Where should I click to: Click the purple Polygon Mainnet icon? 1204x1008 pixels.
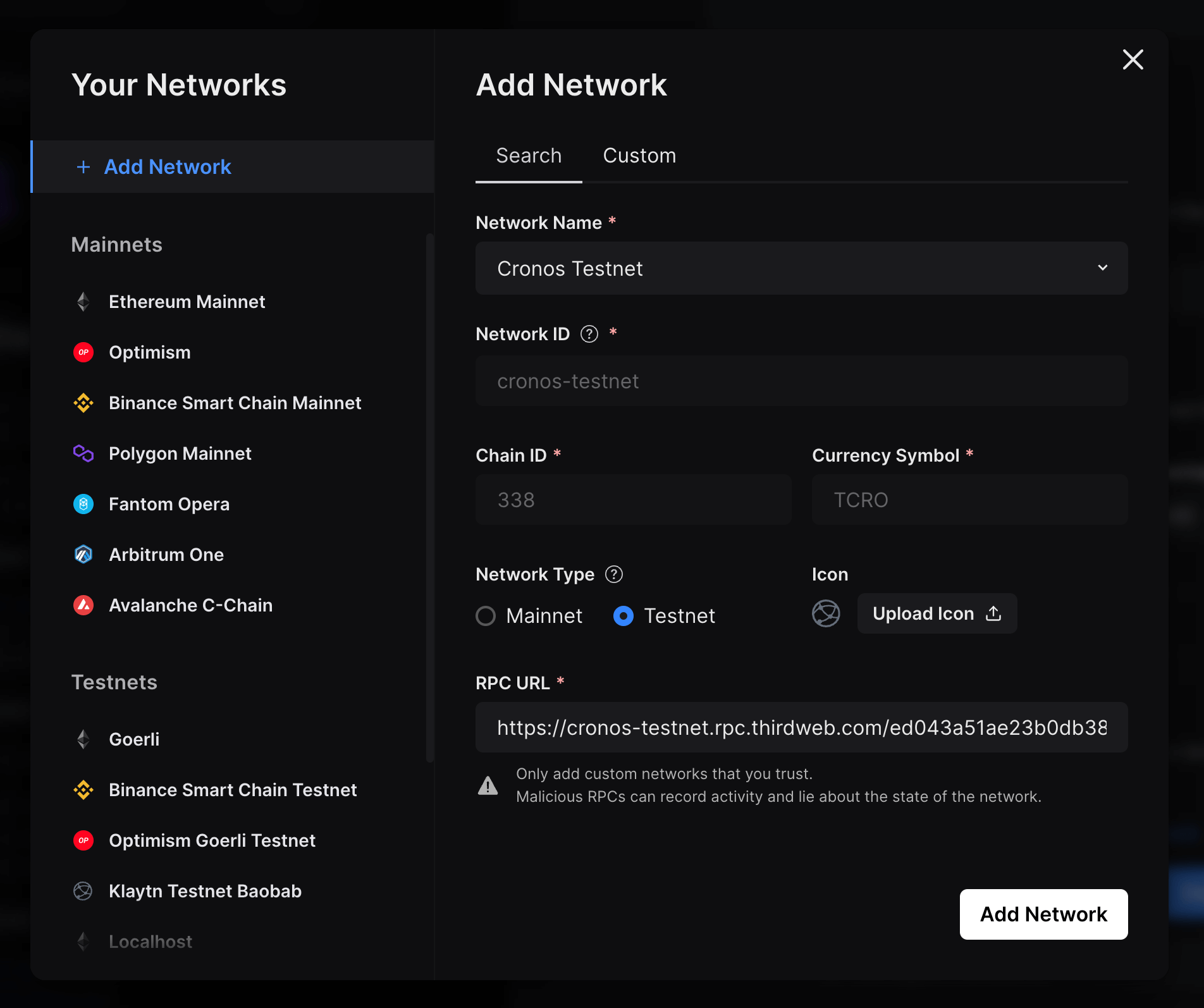pyautogui.click(x=83, y=453)
